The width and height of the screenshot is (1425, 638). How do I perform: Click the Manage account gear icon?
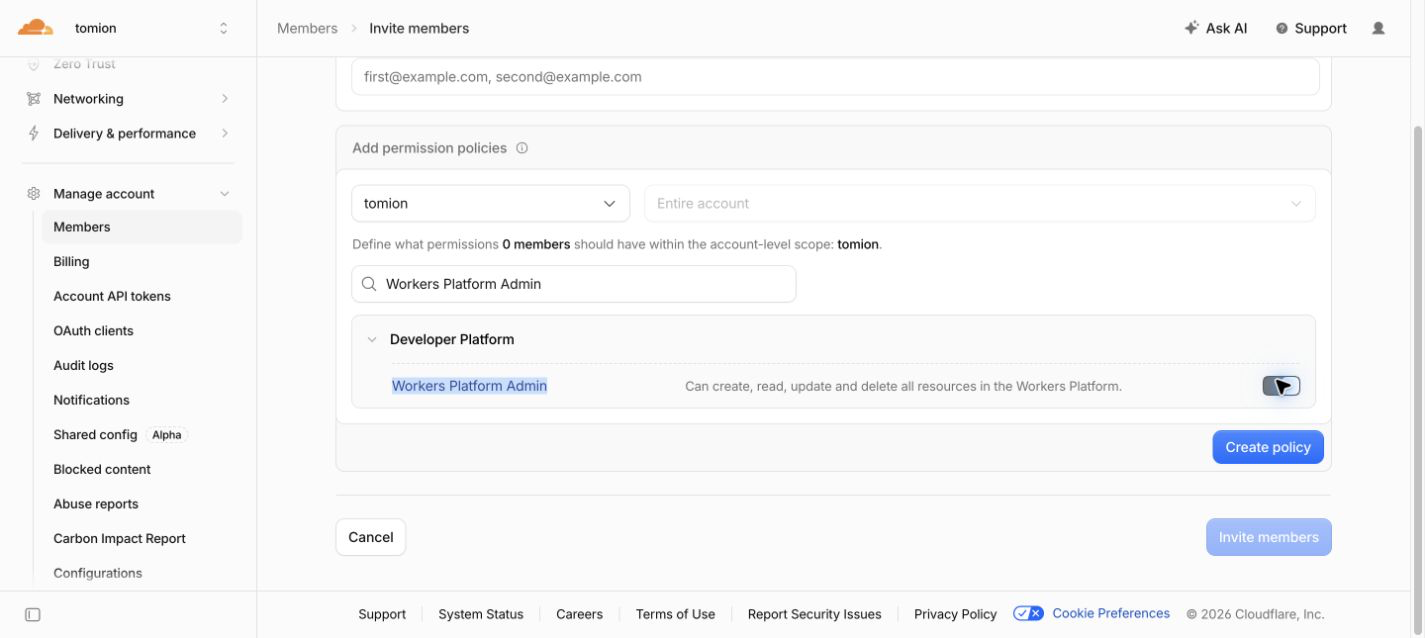(x=34, y=194)
